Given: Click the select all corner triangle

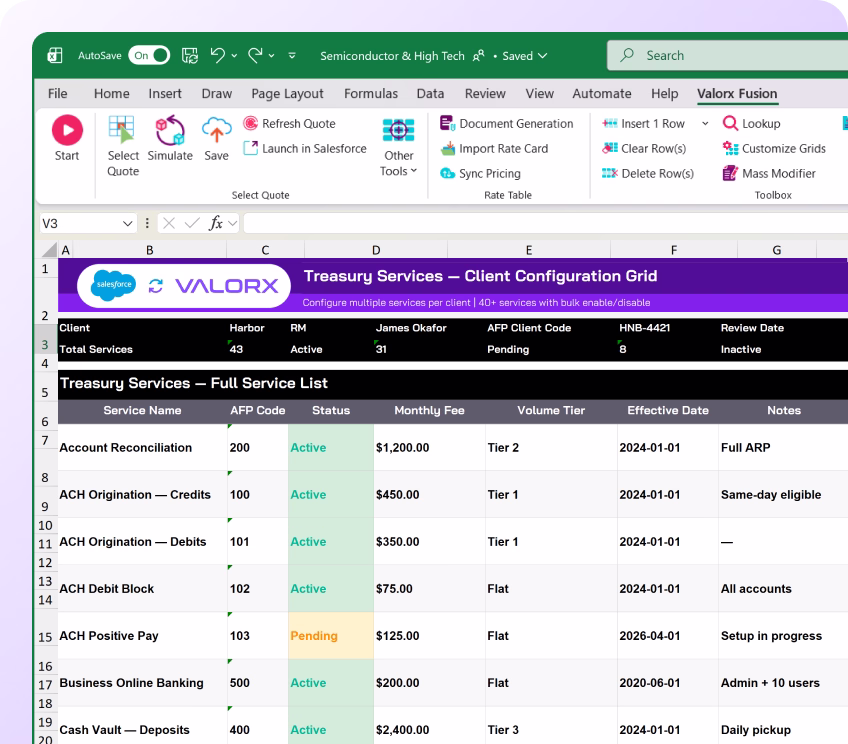Looking at the screenshot, I should pyautogui.click(x=49, y=250).
